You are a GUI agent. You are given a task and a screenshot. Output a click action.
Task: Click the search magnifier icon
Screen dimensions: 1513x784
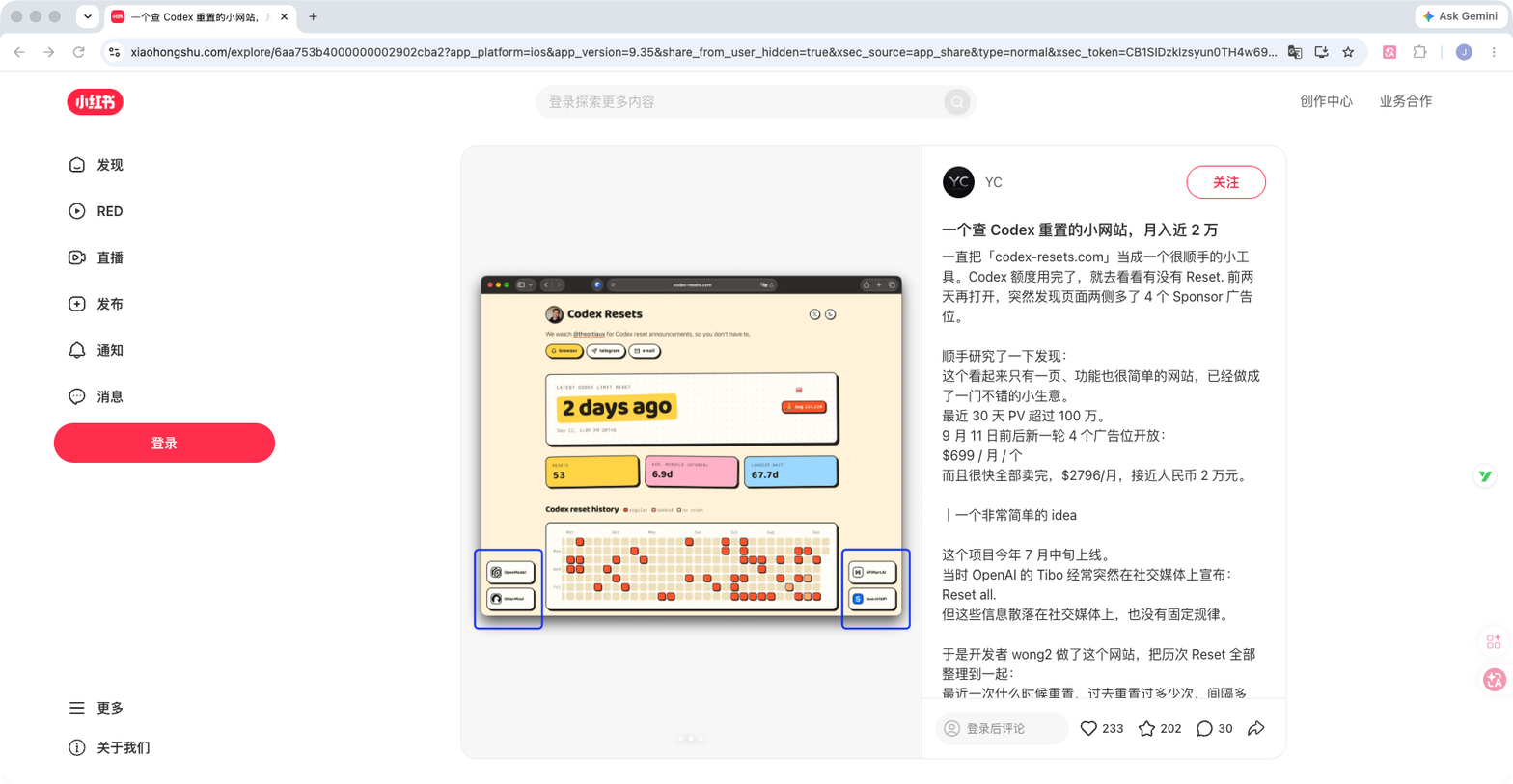tap(957, 101)
